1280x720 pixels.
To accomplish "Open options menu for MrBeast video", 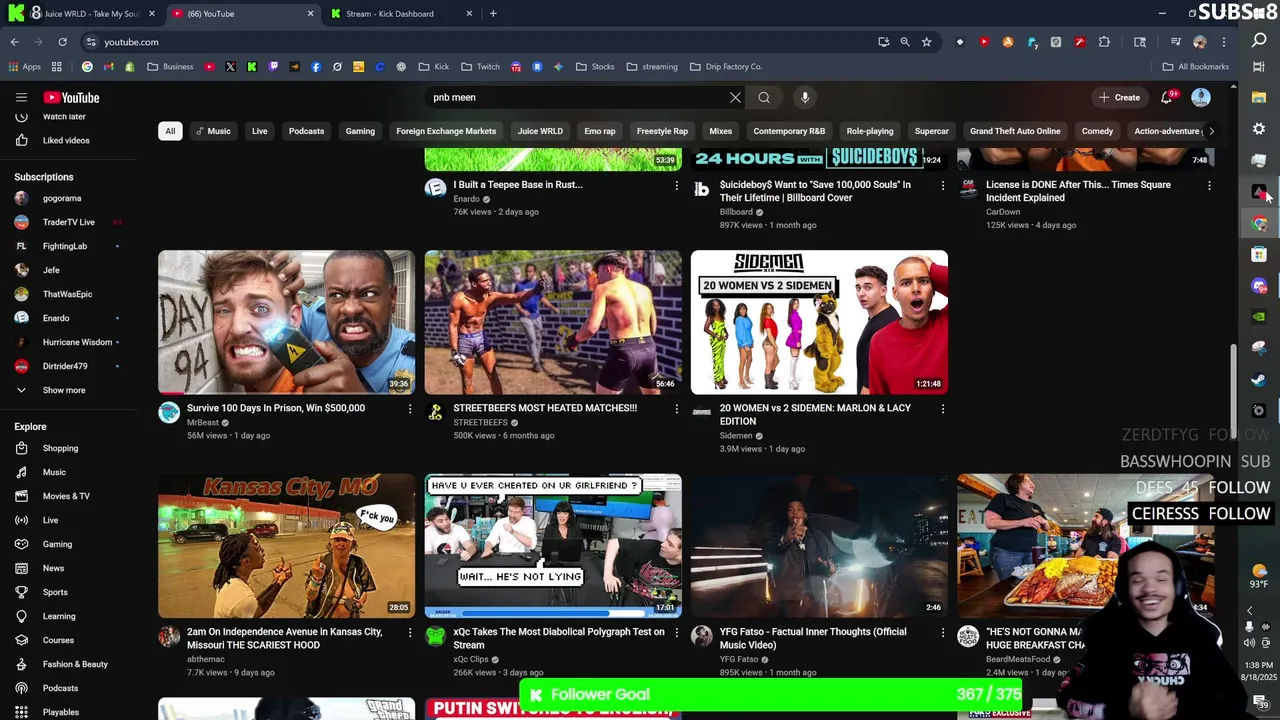I will point(409,408).
